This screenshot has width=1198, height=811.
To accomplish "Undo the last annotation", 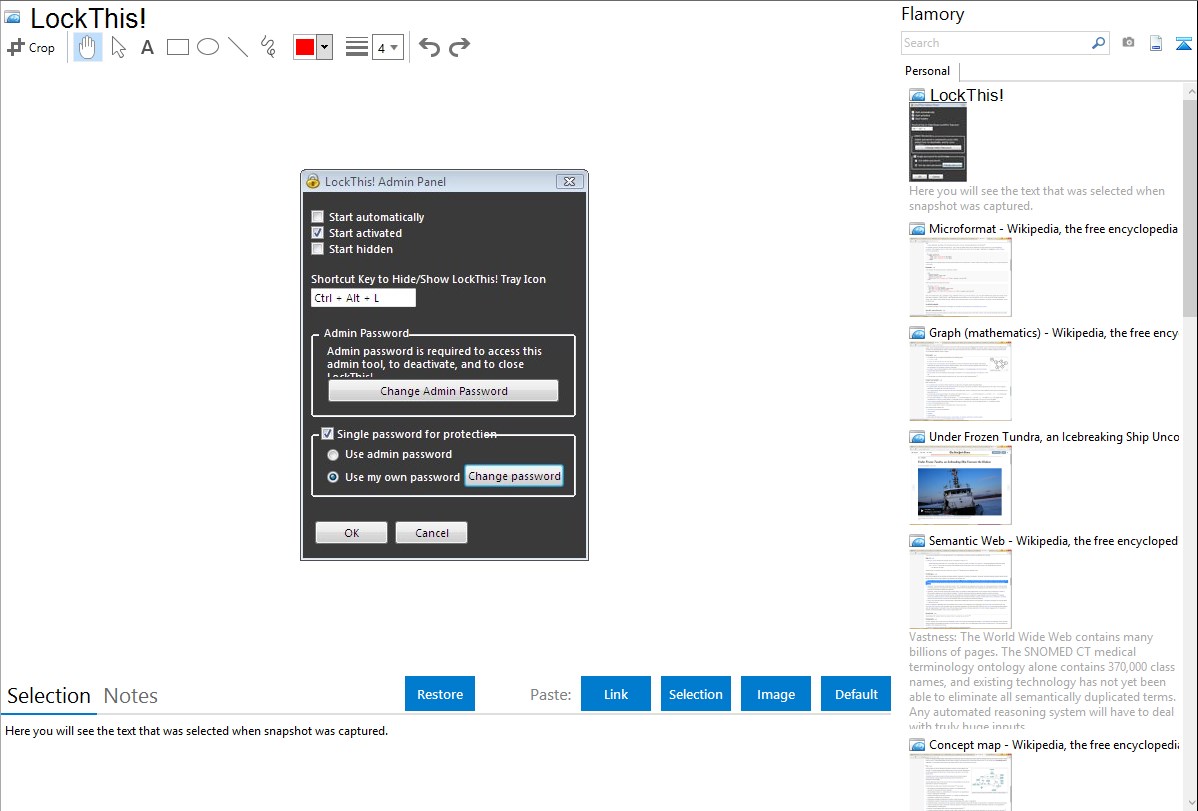I will [x=429, y=47].
